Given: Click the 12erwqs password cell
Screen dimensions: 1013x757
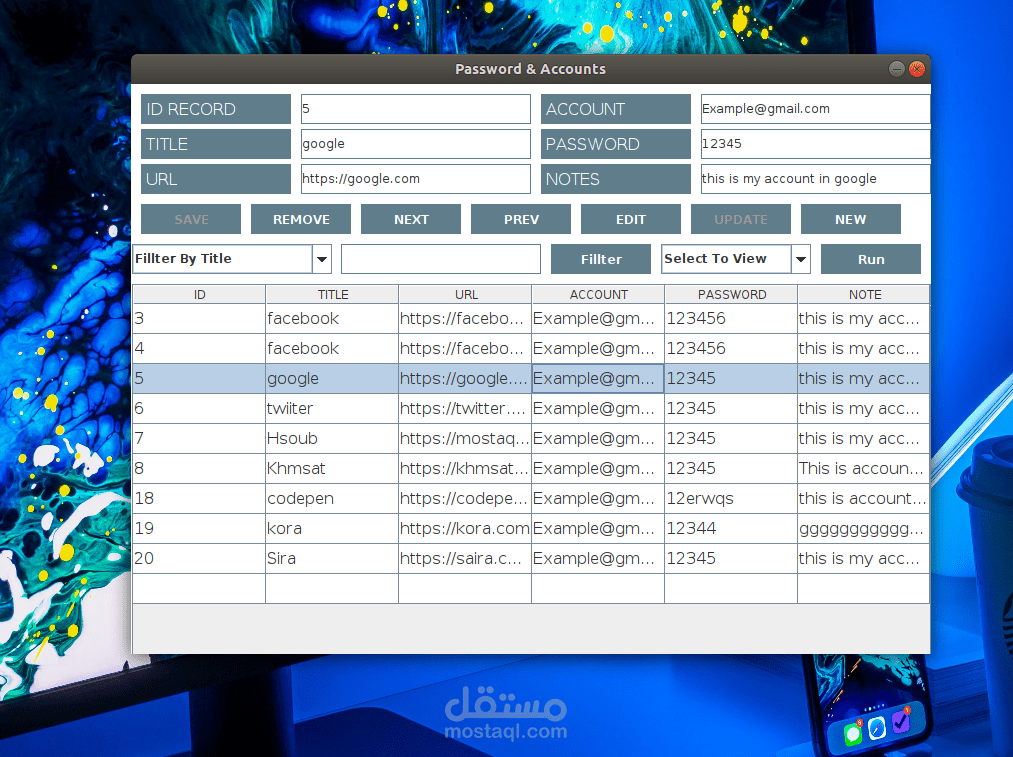Looking at the screenshot, I should click(731, 498).
